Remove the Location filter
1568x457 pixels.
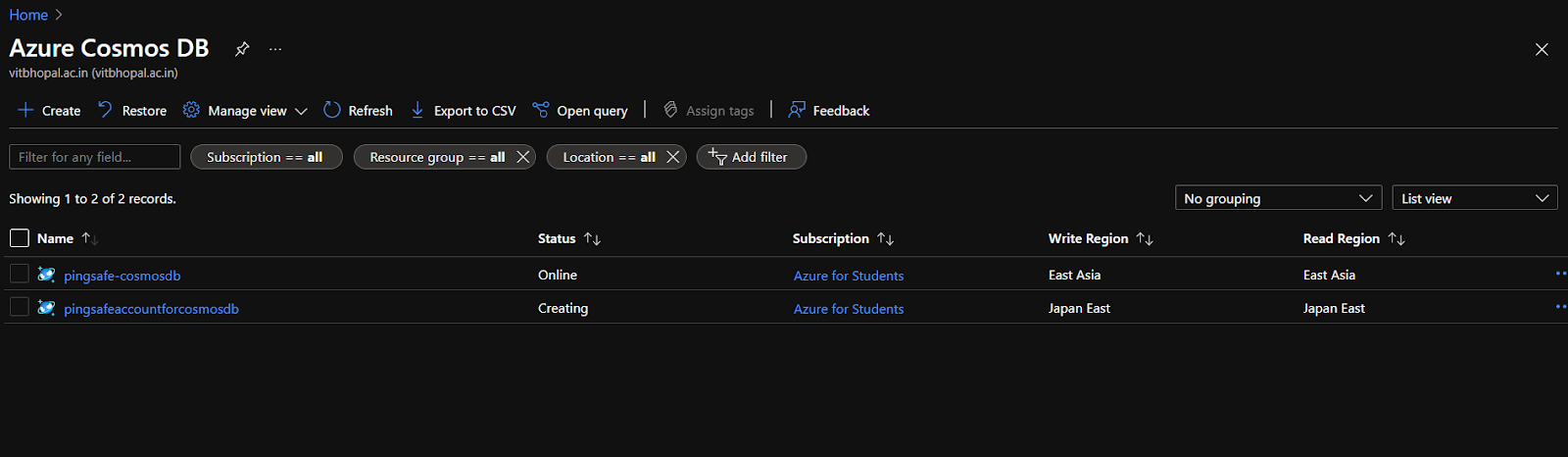point(672,157)
